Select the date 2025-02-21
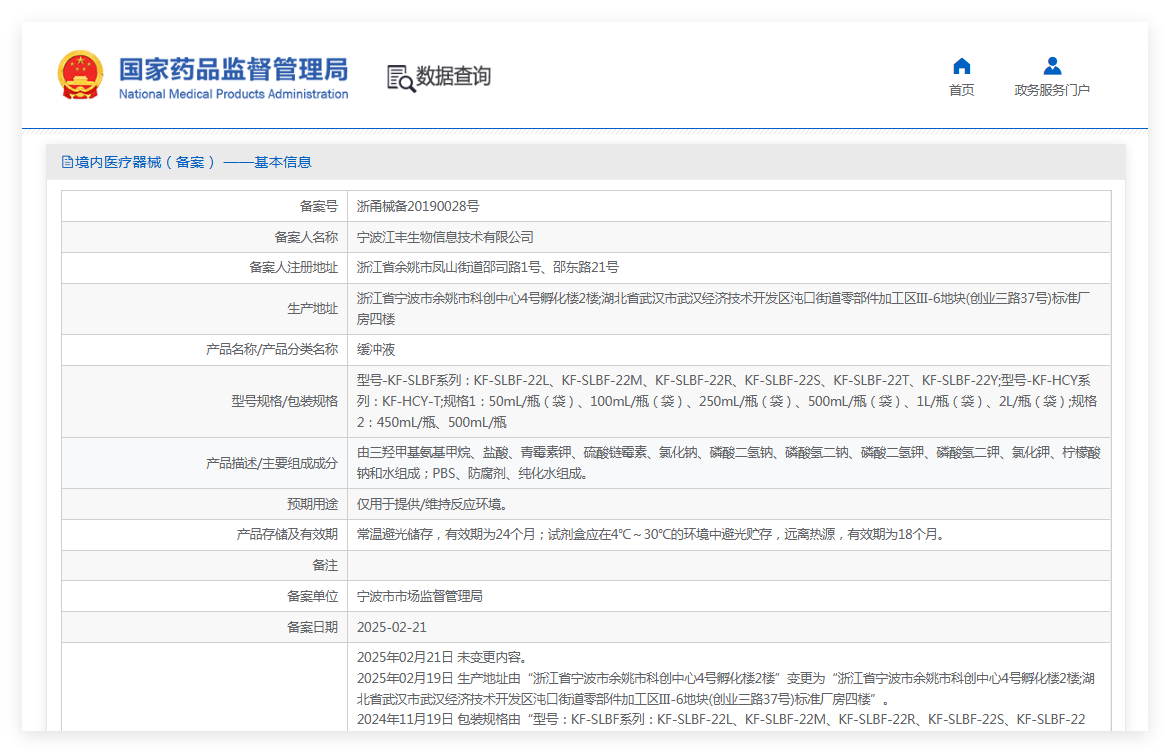The width and height of the screenshot is (1170, 753). point(392,628)
